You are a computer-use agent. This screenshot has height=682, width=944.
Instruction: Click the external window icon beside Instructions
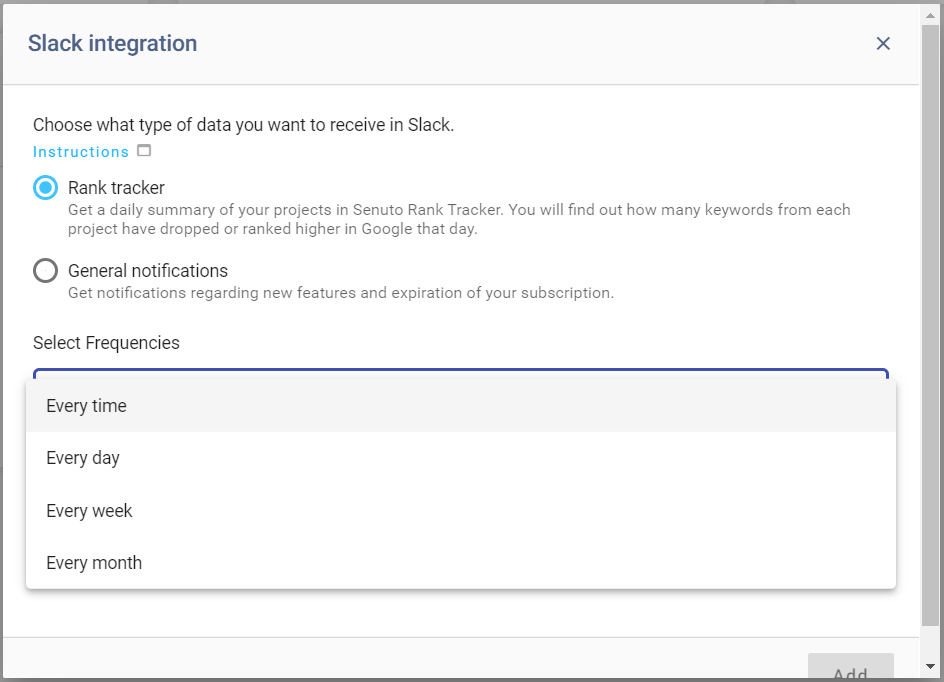point(144,150)
